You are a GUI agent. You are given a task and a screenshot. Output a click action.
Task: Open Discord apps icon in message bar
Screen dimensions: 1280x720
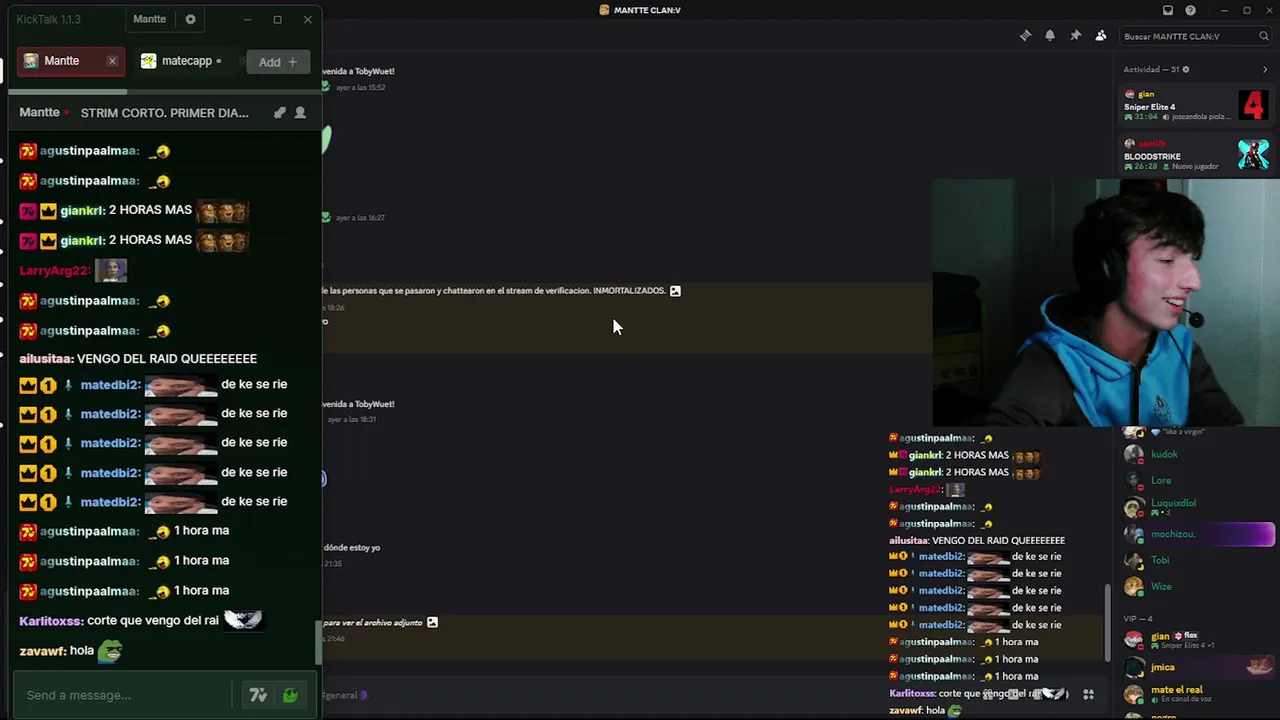1088,695
